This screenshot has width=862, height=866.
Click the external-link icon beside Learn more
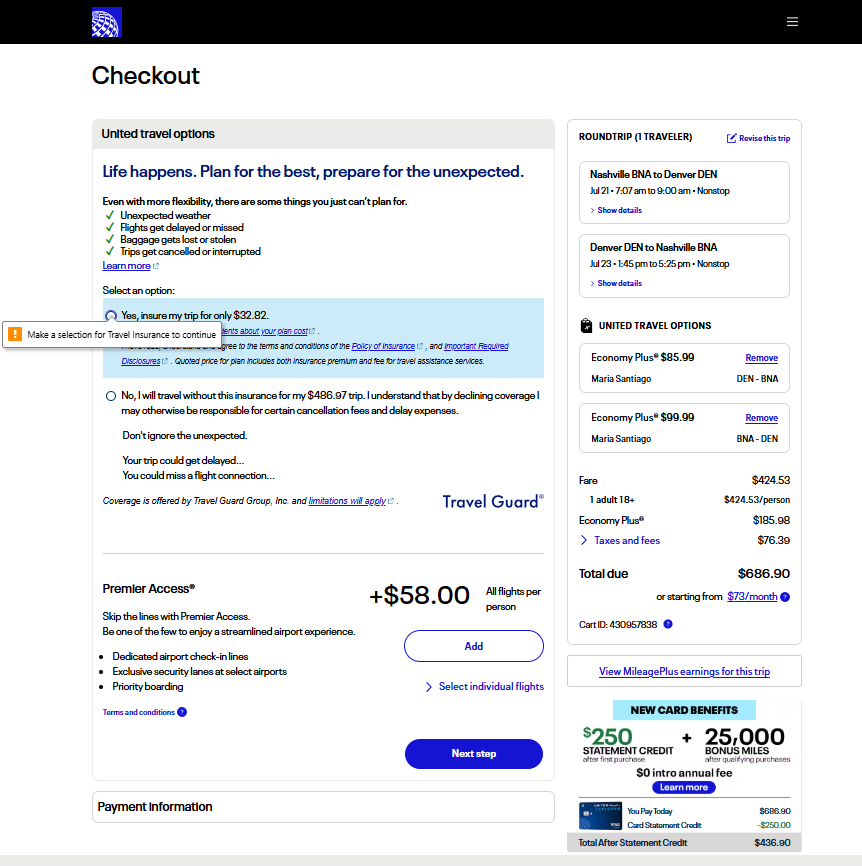[156, 266]
